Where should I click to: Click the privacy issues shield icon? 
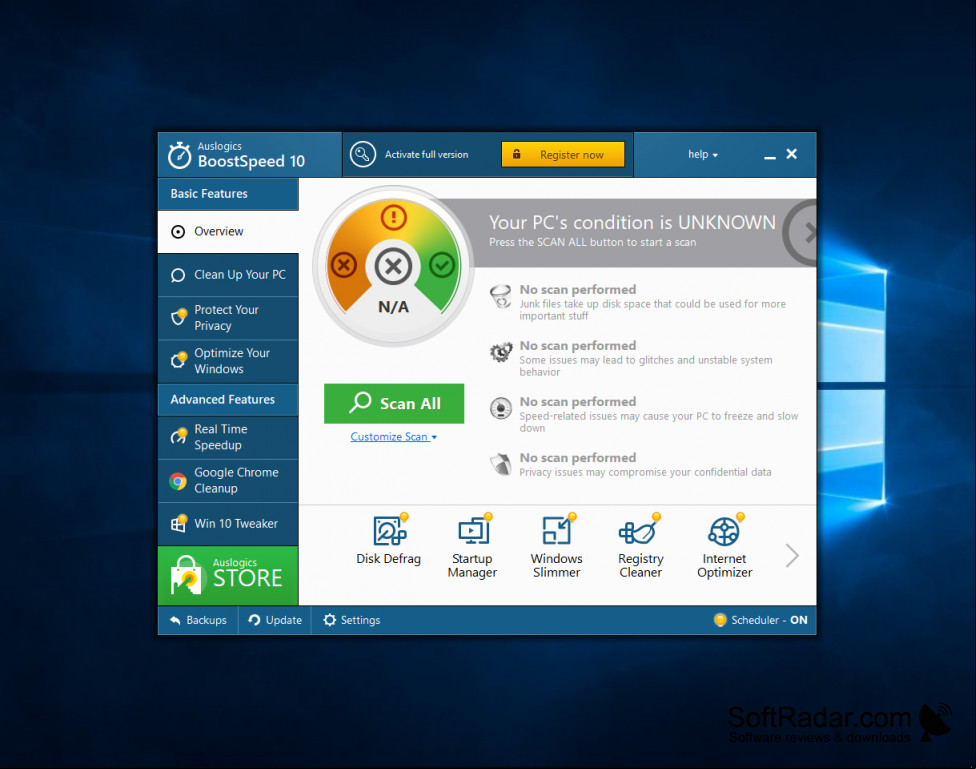click(501, 464)
